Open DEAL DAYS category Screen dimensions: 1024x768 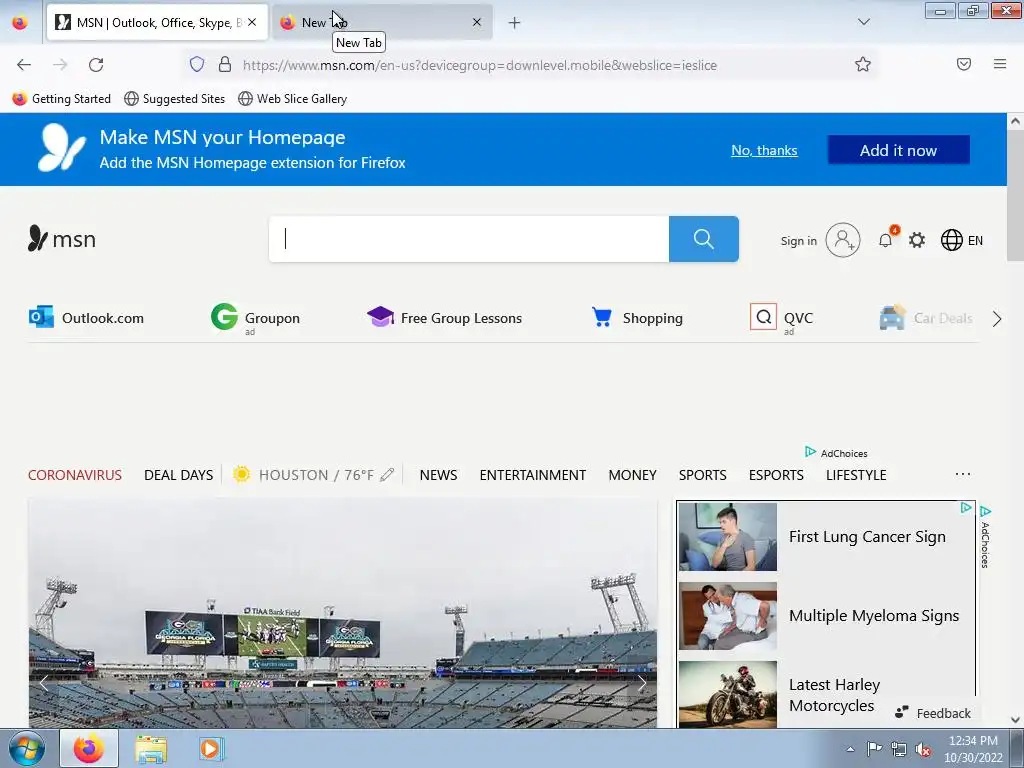point(178,475)
